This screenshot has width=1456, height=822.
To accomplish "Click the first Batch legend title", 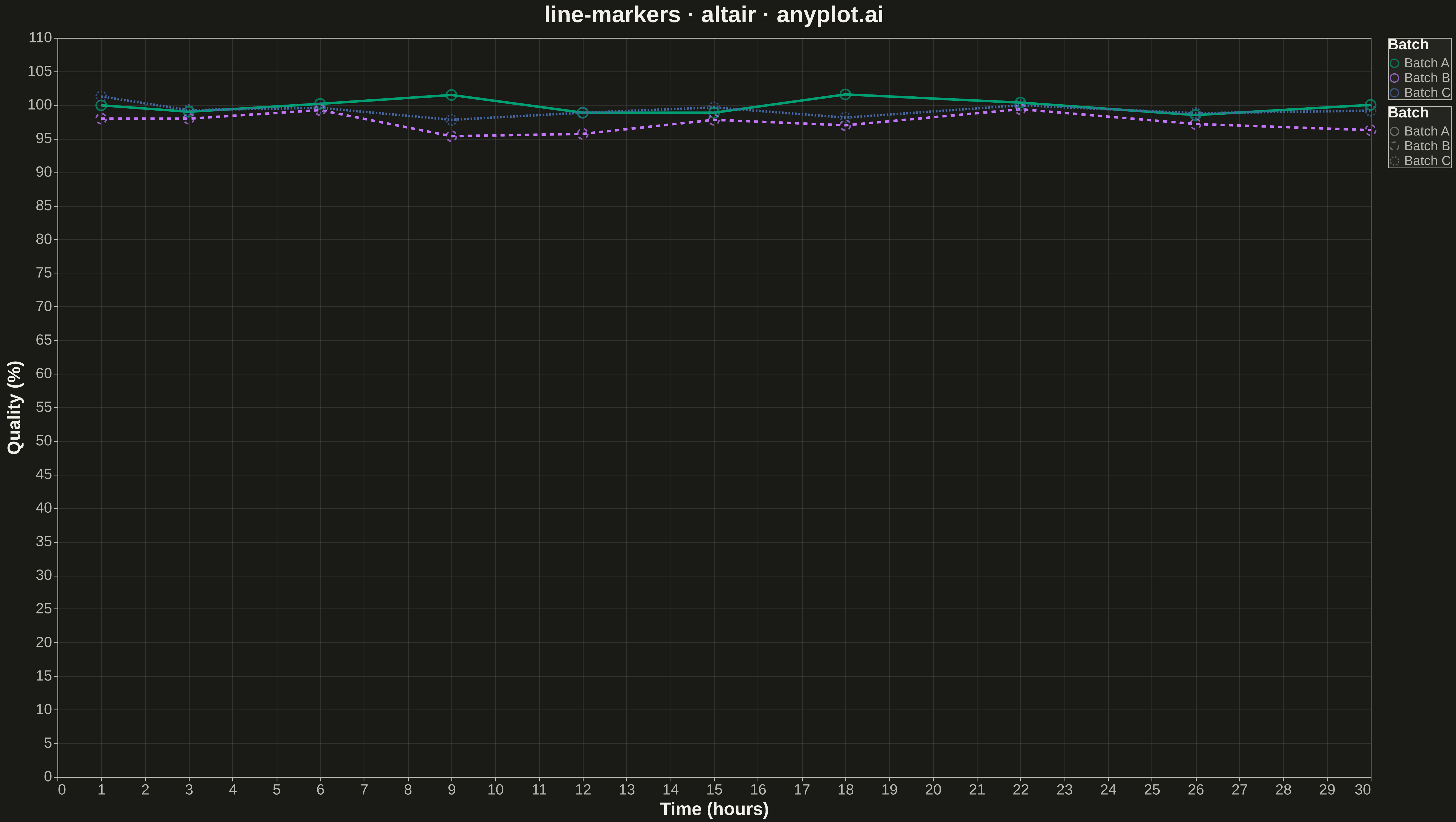I will 1408,45.
